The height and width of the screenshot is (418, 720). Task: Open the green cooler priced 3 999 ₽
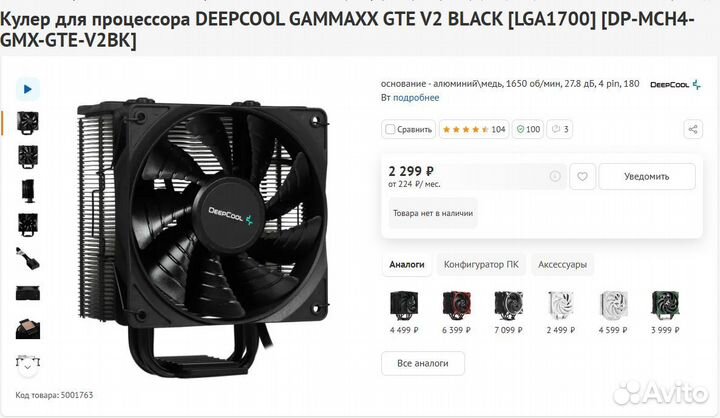point(665,312)
